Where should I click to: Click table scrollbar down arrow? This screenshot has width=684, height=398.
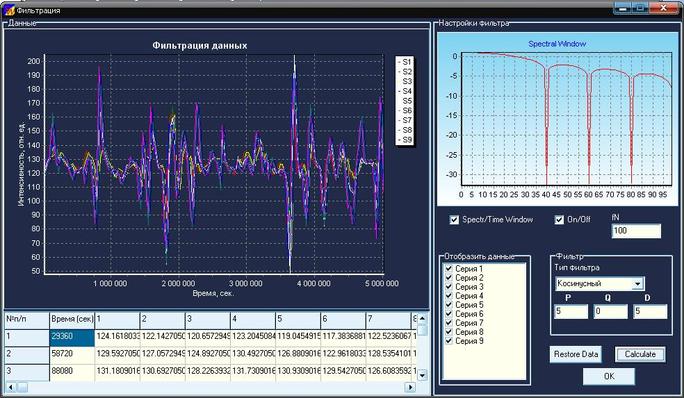(x=422, y=375)
